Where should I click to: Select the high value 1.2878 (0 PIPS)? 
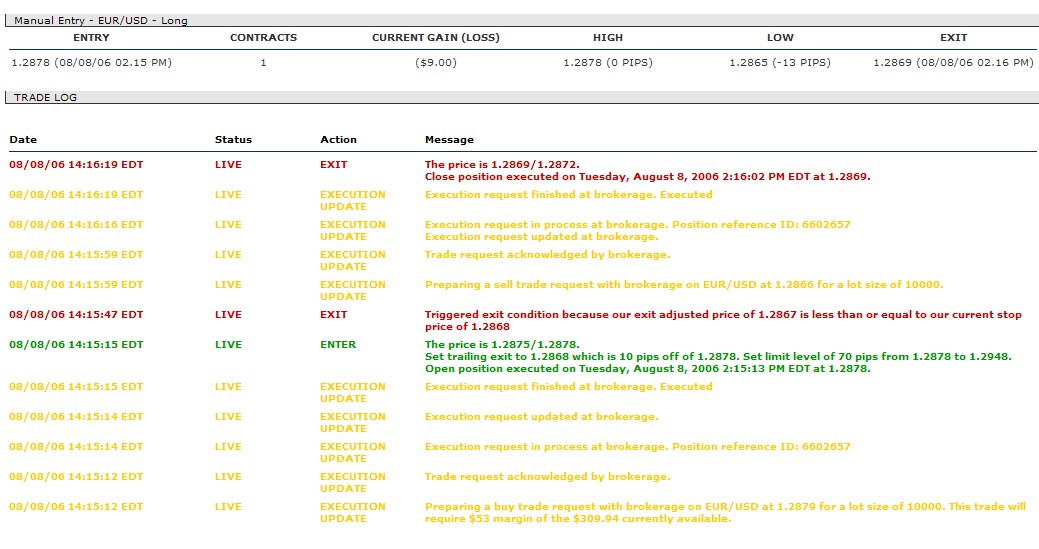[608, 62]
